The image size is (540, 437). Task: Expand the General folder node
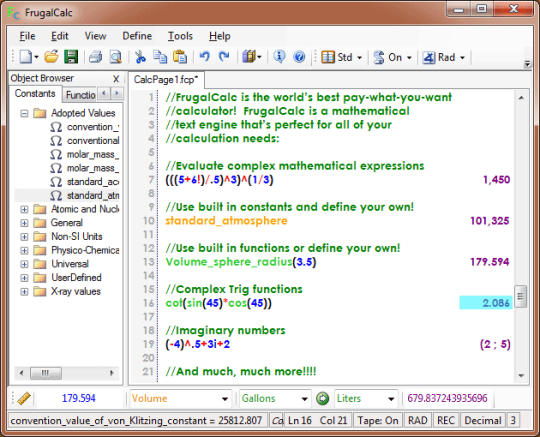point(24,223)
